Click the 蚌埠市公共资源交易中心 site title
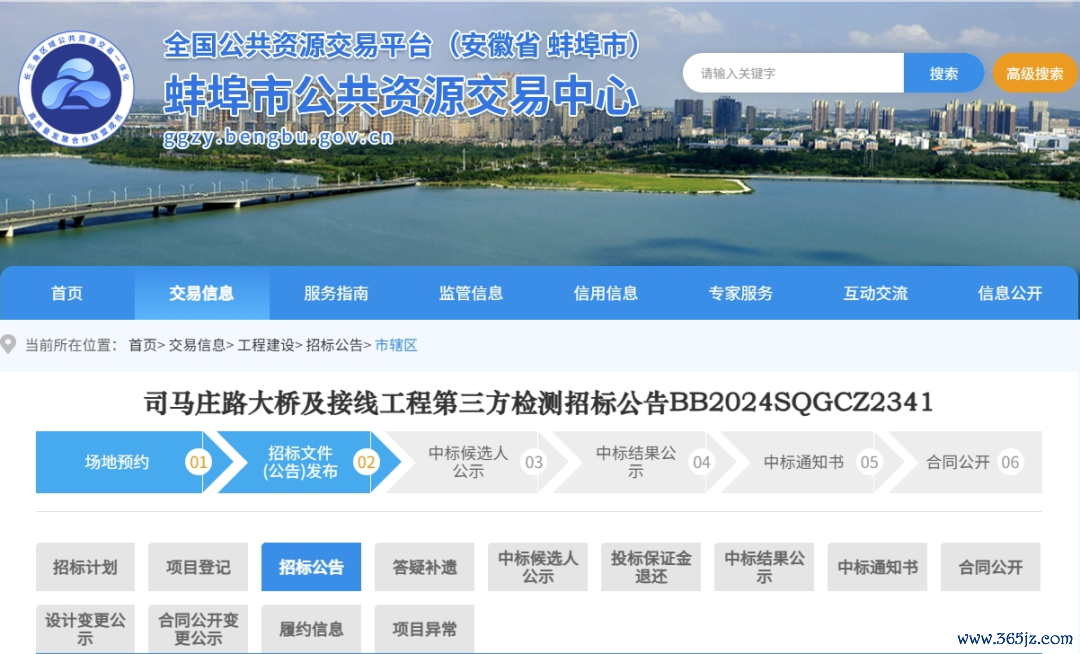This screenshot has height=654, width=1080. pyautogui.click(x=401, y=96)
